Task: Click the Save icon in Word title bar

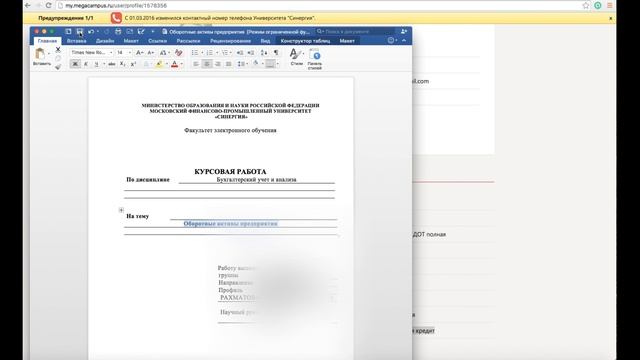Action: (80, 31)
